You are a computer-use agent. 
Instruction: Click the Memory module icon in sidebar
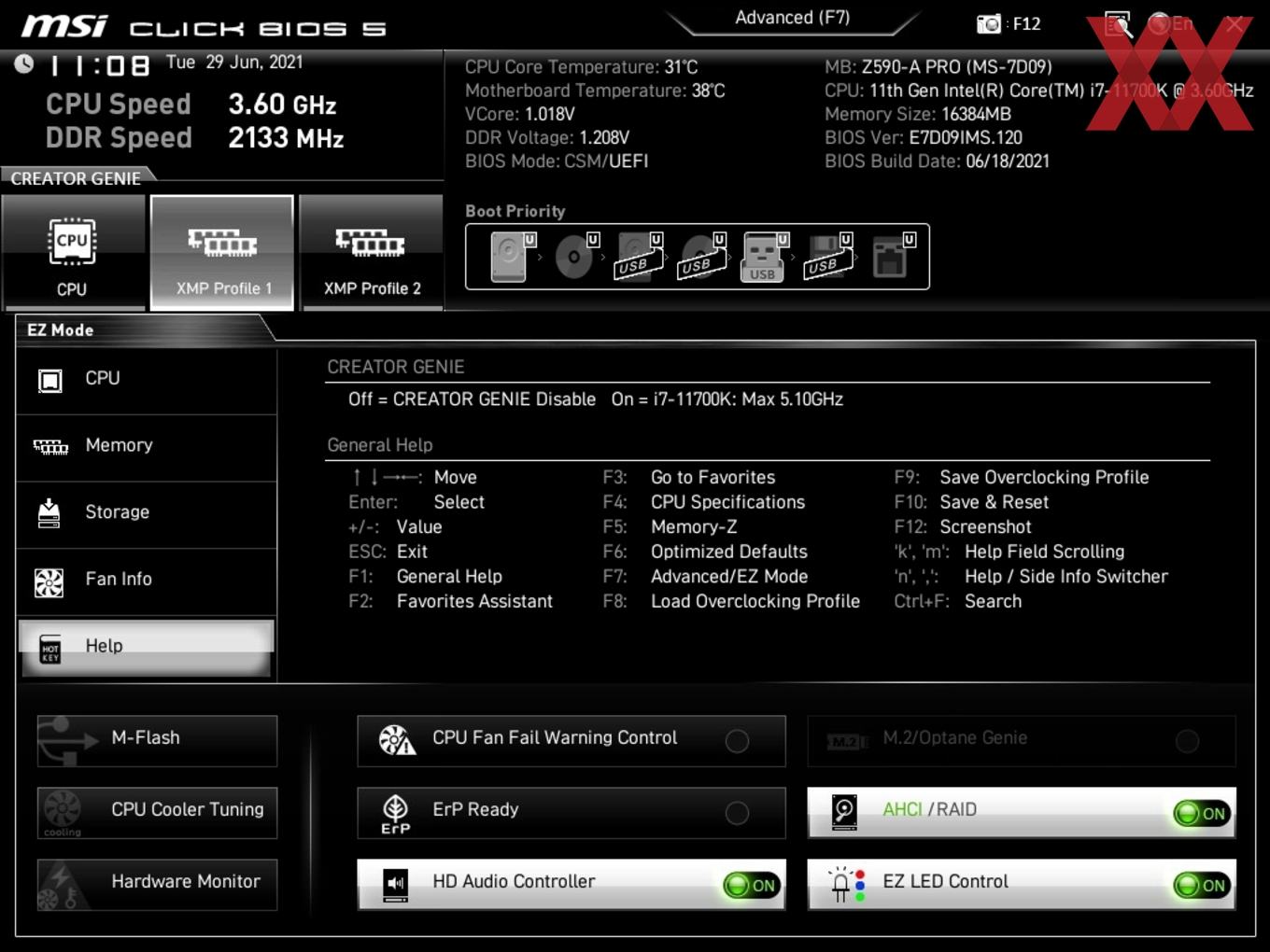[x=50, y=447]
